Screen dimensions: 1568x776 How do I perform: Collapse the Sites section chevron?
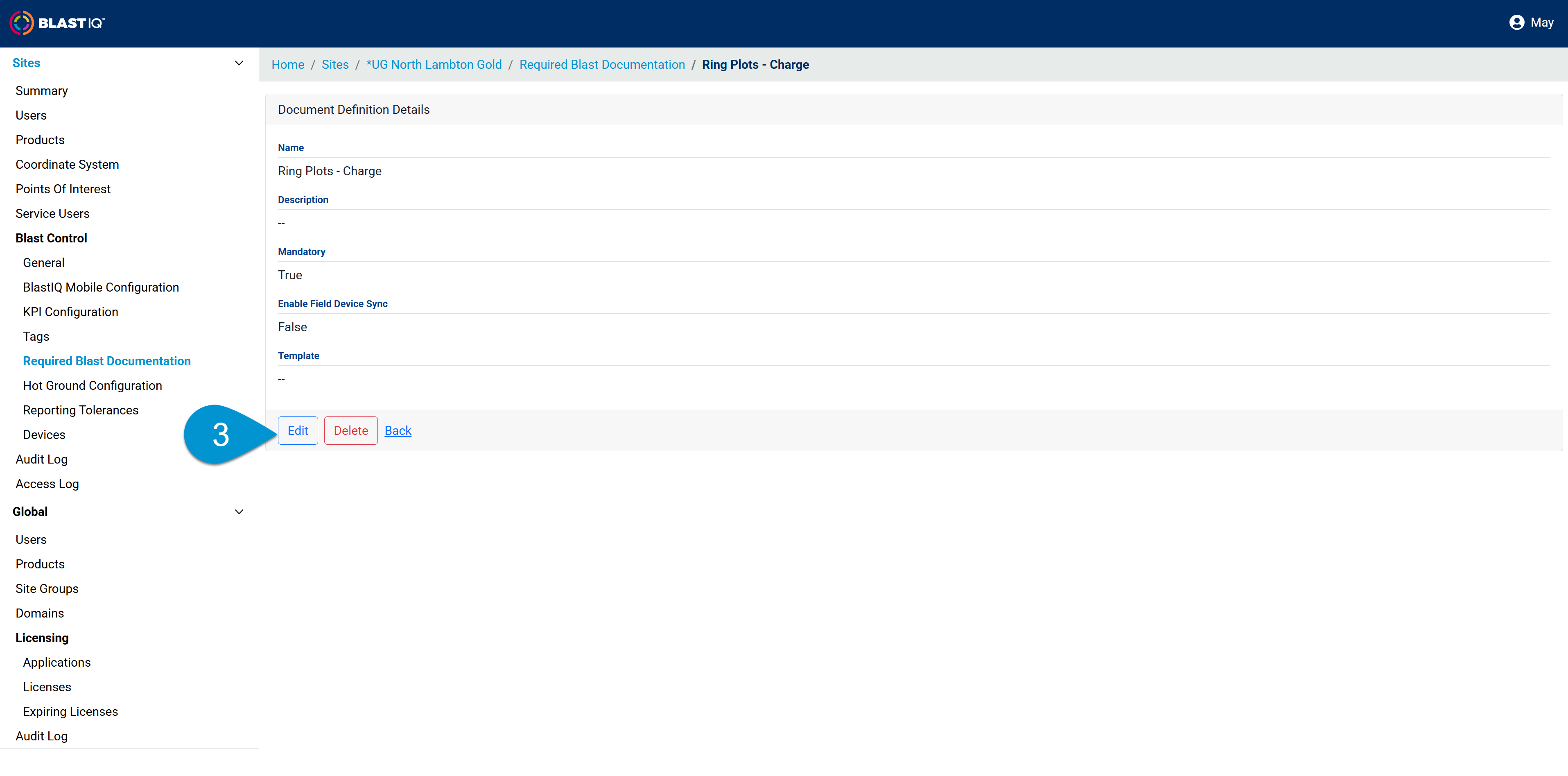point(239,63)
